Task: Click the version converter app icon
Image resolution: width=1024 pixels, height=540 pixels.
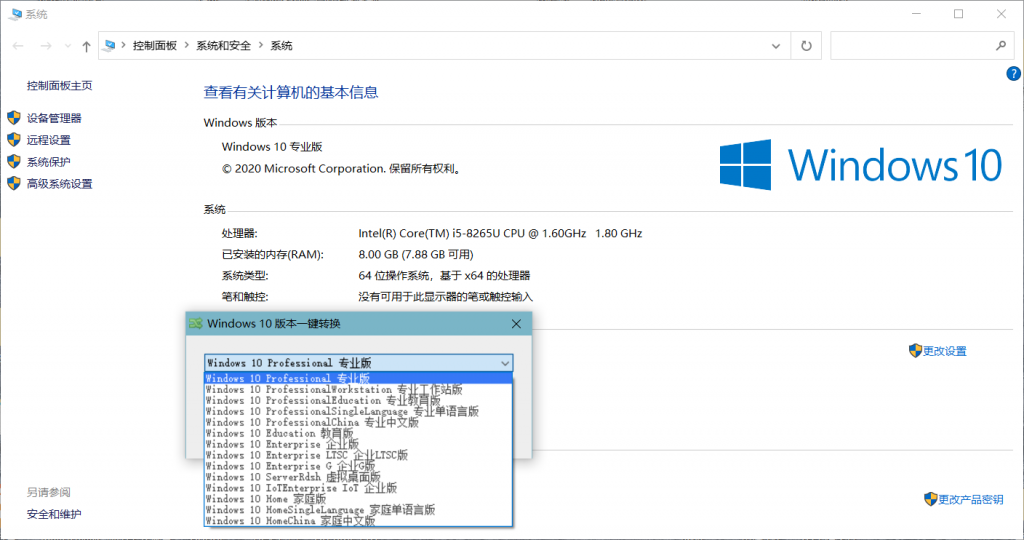Action: click(x=196, y=323)
